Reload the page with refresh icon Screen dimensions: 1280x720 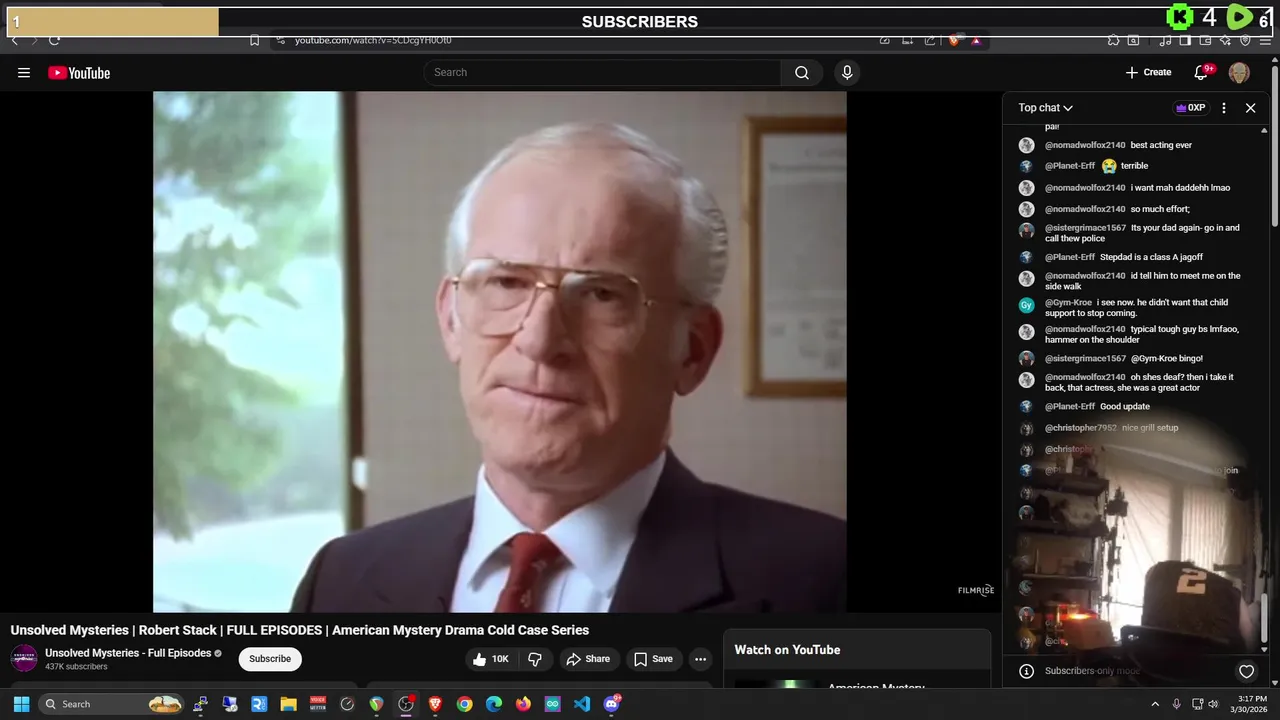pyautogui.click(x=54, y=41)
